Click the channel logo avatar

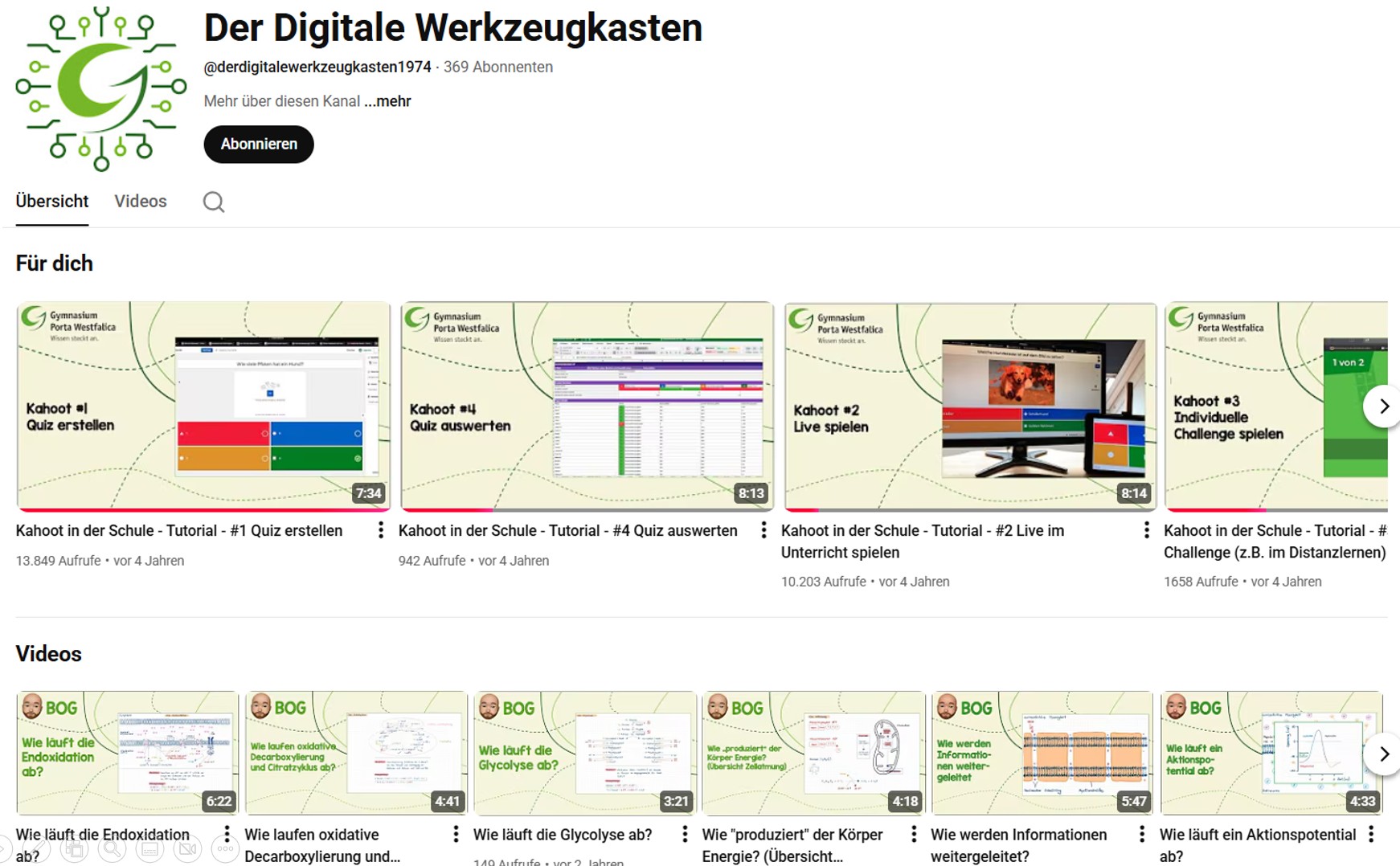(x=101, y=88)
